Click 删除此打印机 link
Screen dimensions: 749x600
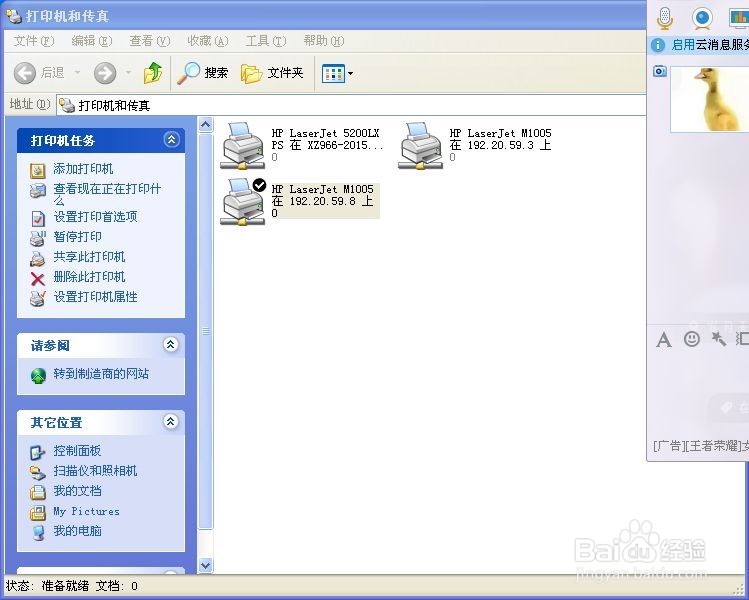click(89, 277)
